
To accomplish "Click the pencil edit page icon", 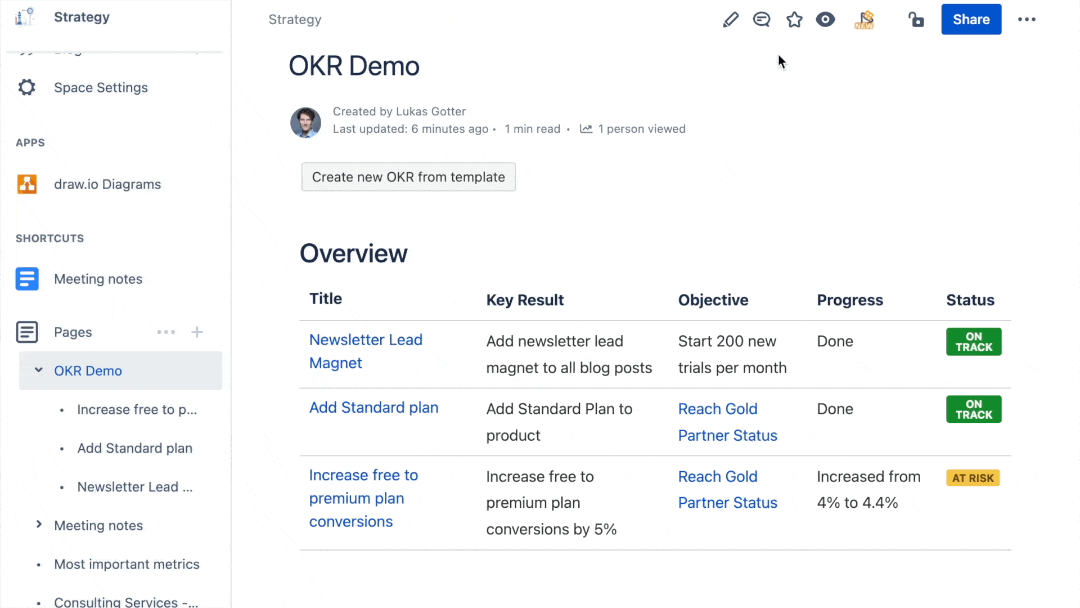I will [730, 19].
